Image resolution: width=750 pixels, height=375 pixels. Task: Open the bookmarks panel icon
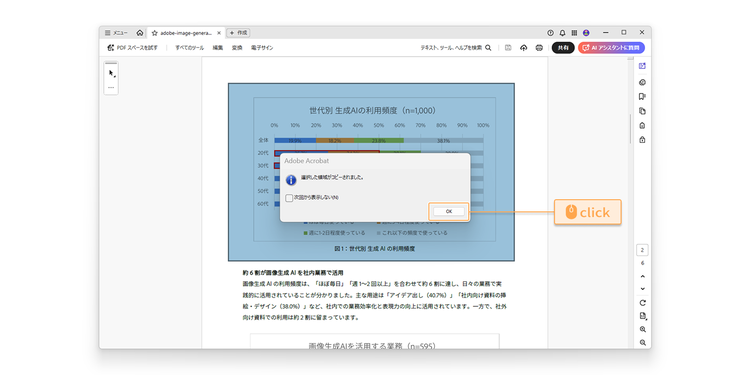tap(642, 97)
